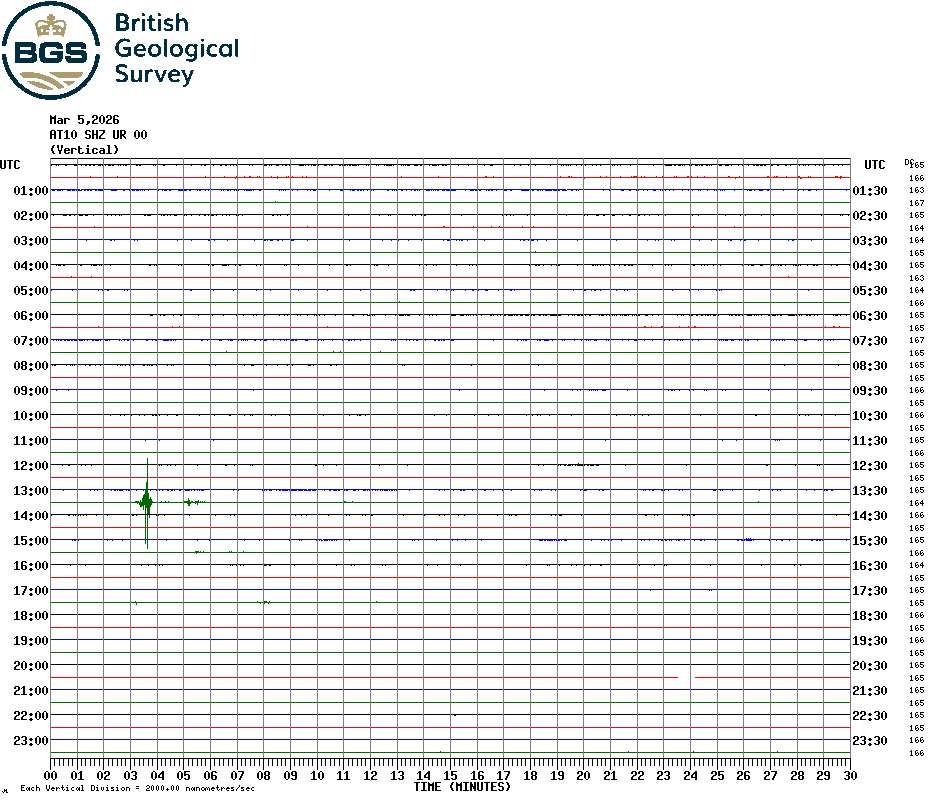Screen dimensions: 930x802
Task: Click the 30 minute tick label
Action: 849,775
